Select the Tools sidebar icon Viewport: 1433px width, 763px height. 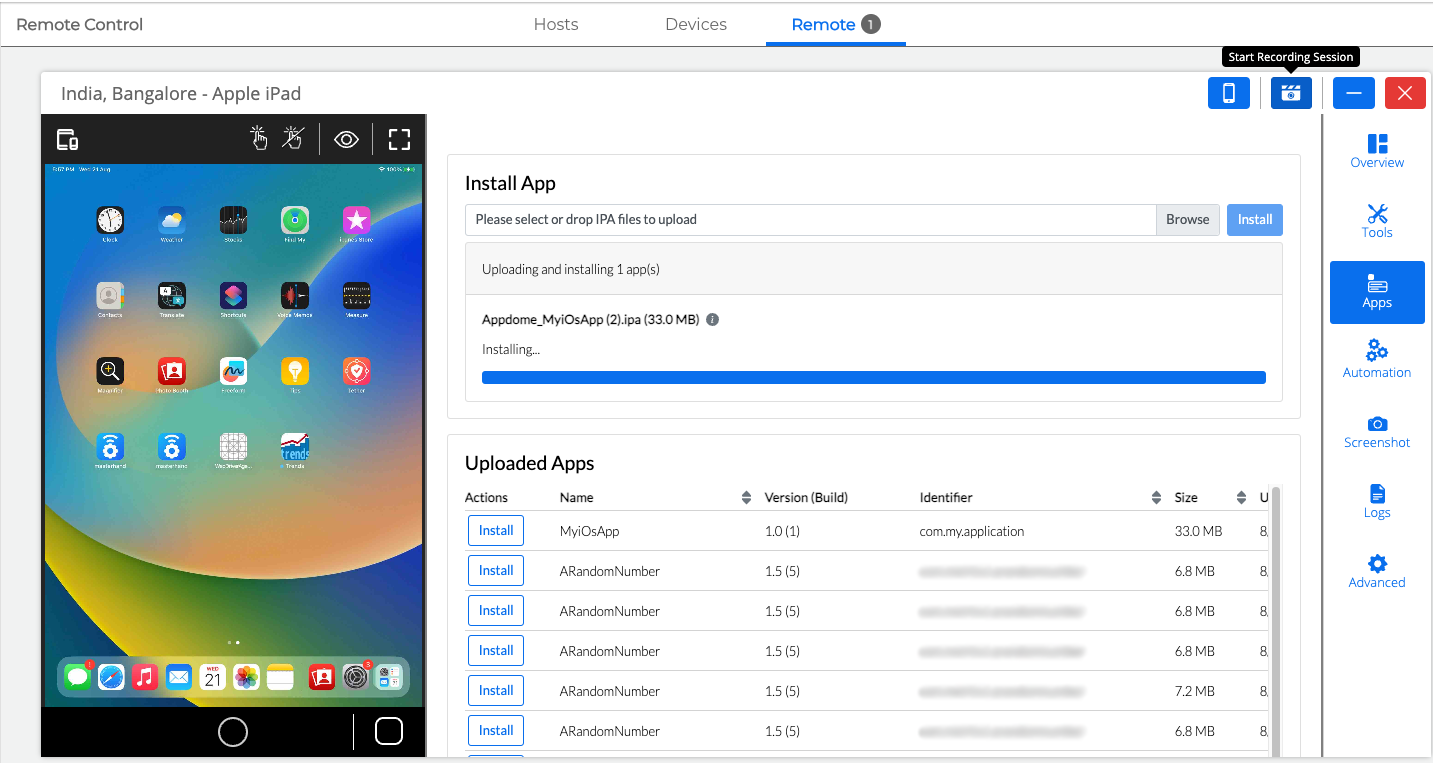click(1377, 220)
